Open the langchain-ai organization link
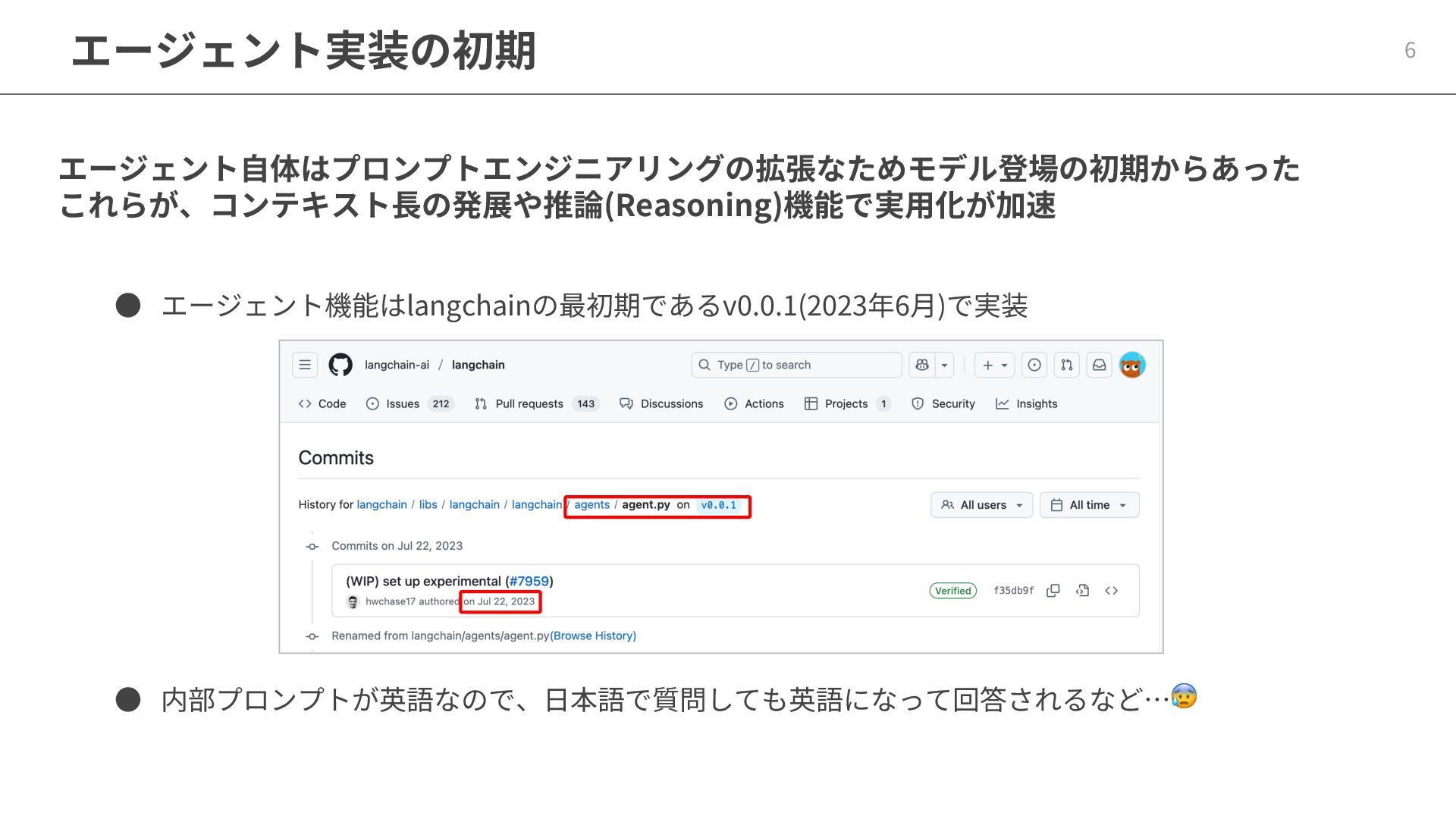The height and width of the screenshot is (819, 1456). (397, 365)
